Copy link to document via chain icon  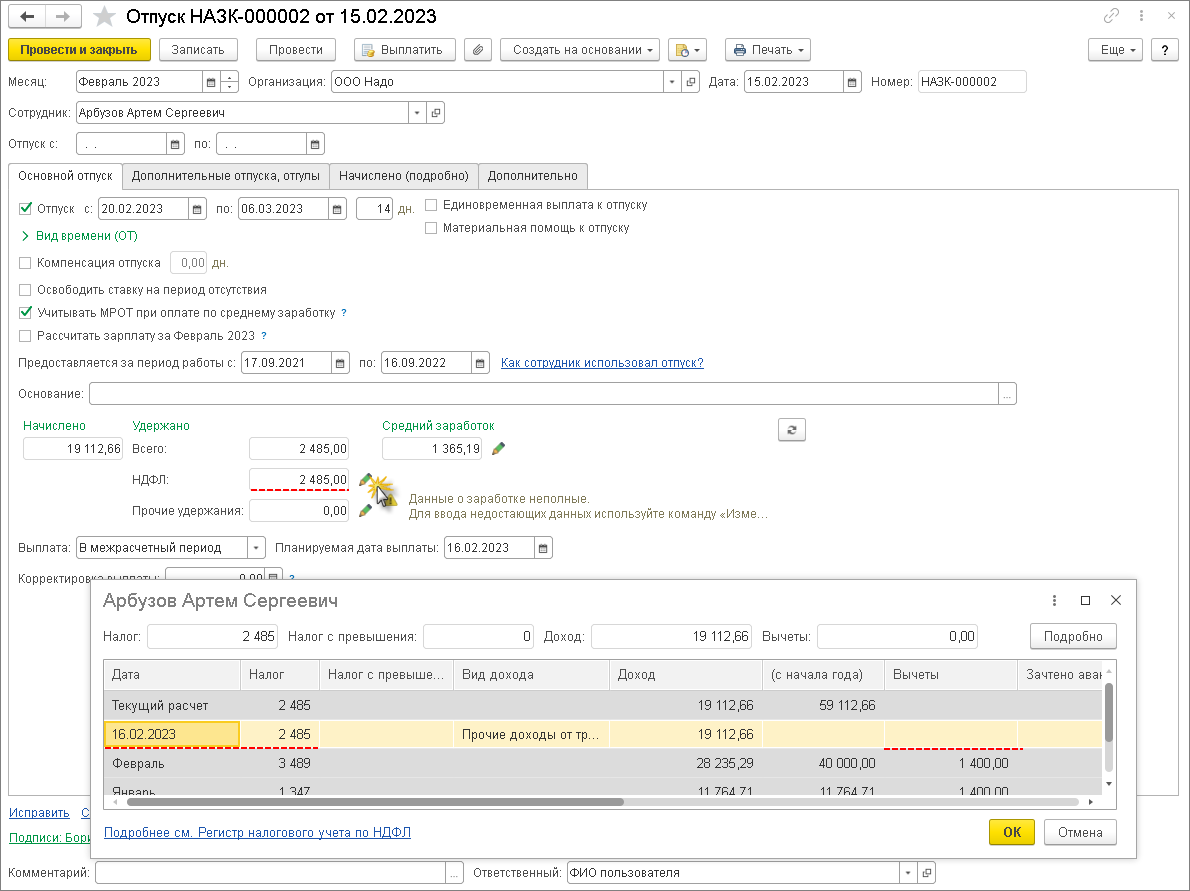click(1111, 16)
